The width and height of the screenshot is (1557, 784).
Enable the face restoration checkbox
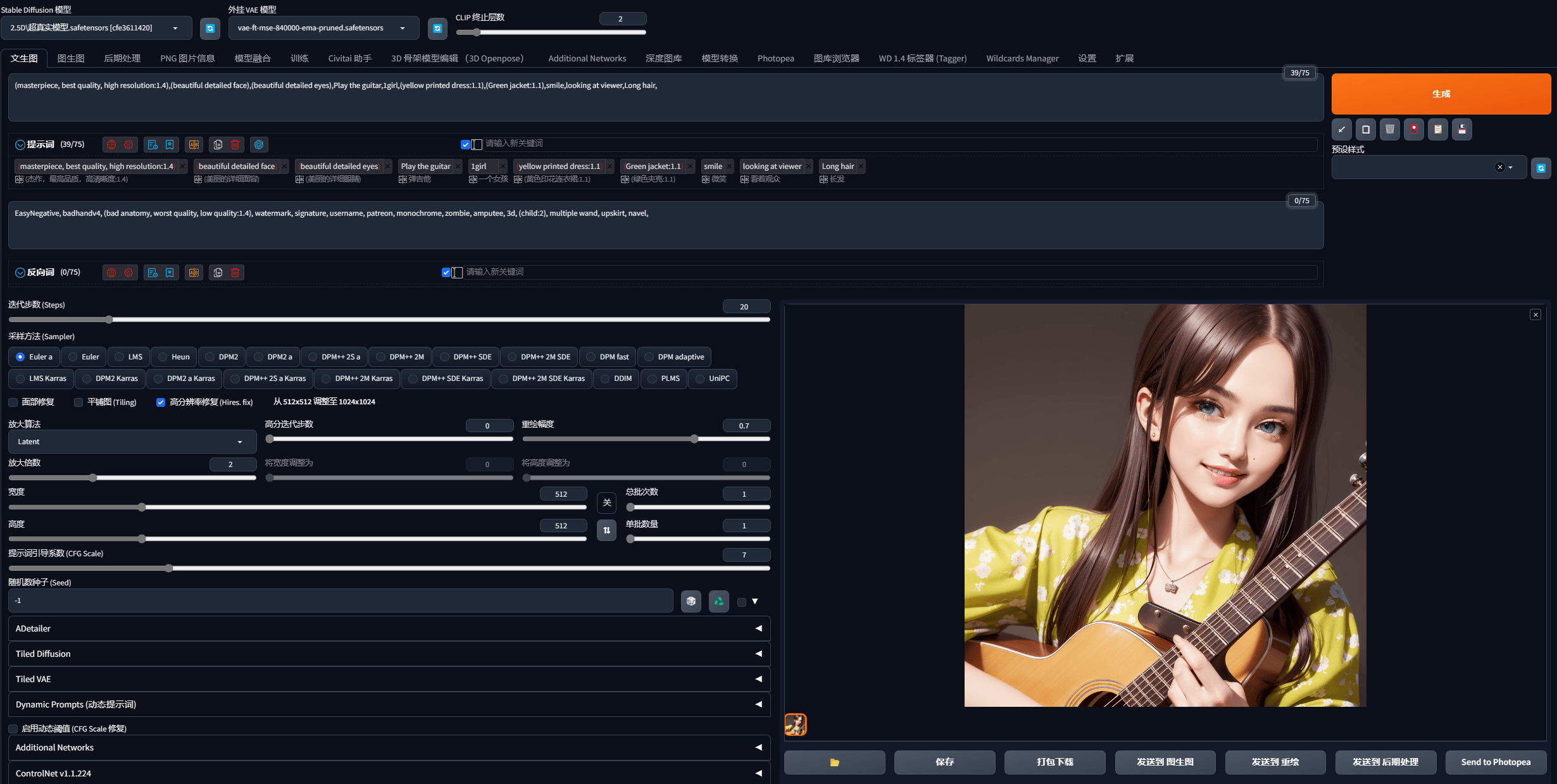tap(13, 402)
